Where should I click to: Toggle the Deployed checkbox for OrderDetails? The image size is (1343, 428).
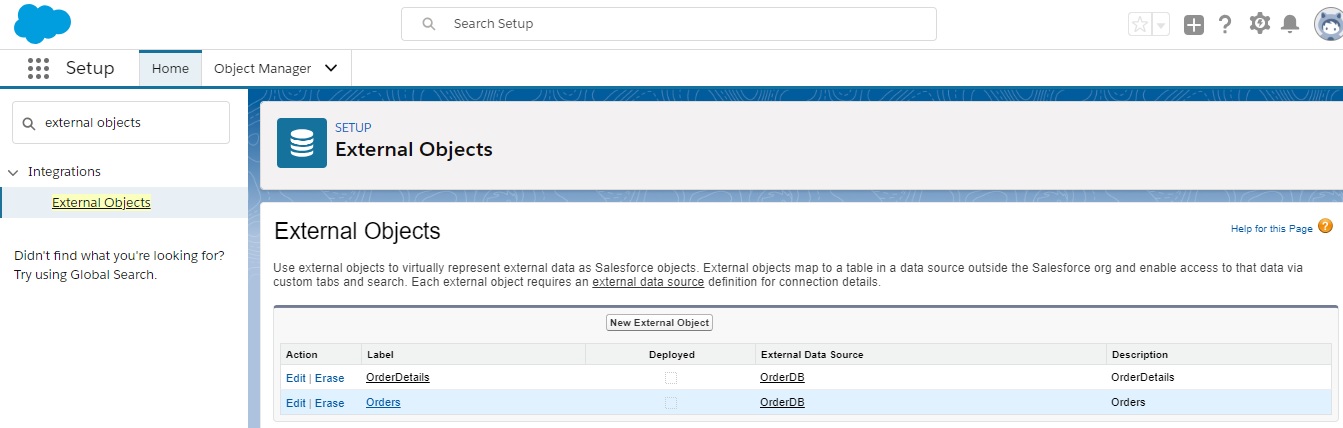[x=671, y=377]
